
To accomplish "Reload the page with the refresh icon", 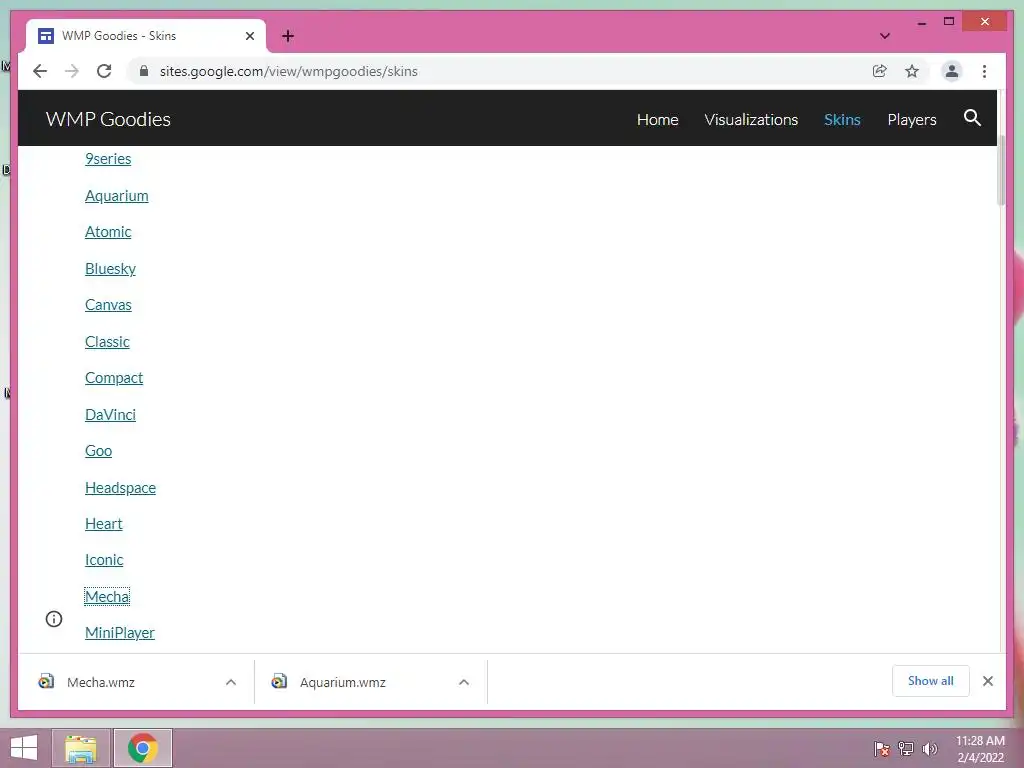I will click(104, 71).
